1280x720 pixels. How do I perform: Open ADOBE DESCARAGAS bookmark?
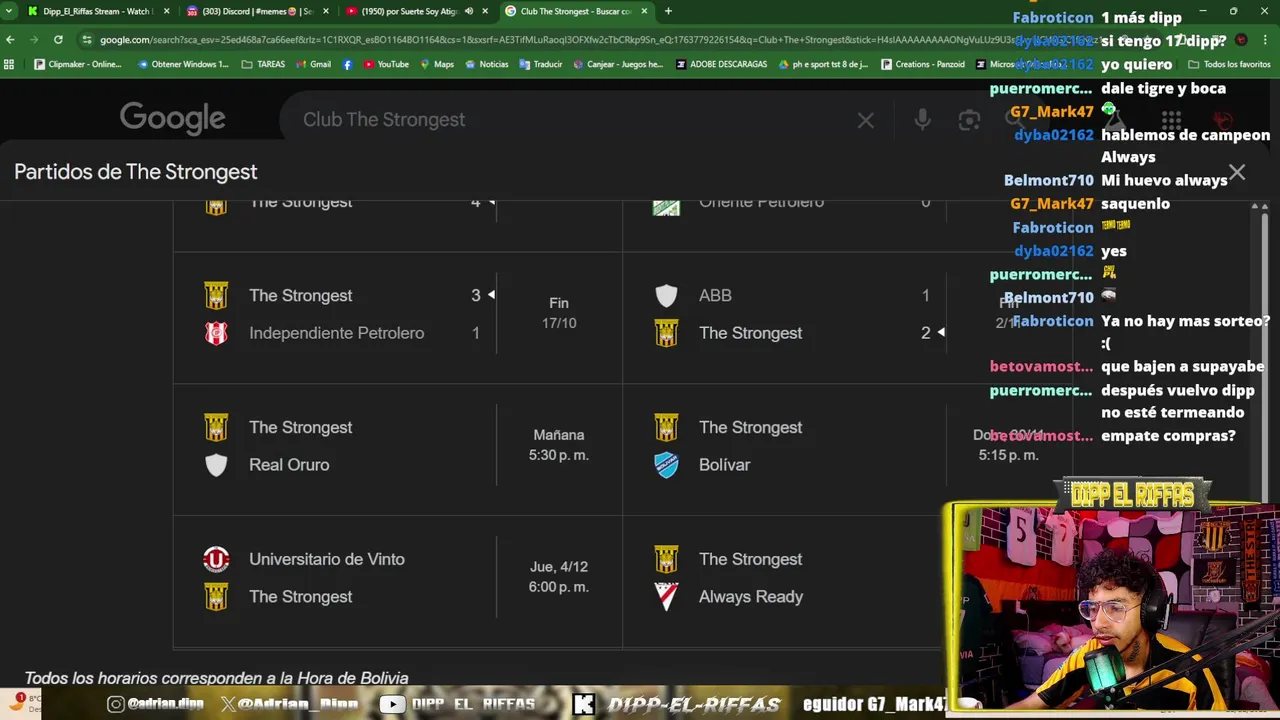point(722,64)
